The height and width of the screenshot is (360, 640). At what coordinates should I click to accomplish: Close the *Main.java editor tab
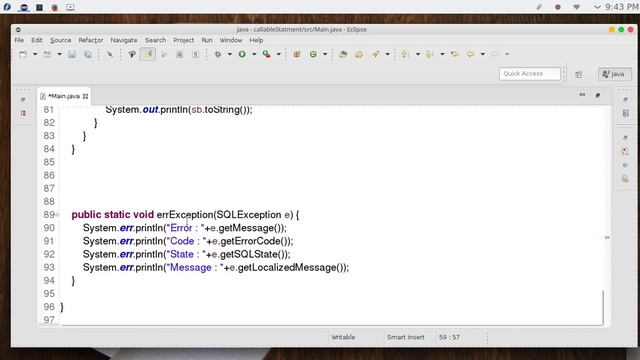coord(85,96)
